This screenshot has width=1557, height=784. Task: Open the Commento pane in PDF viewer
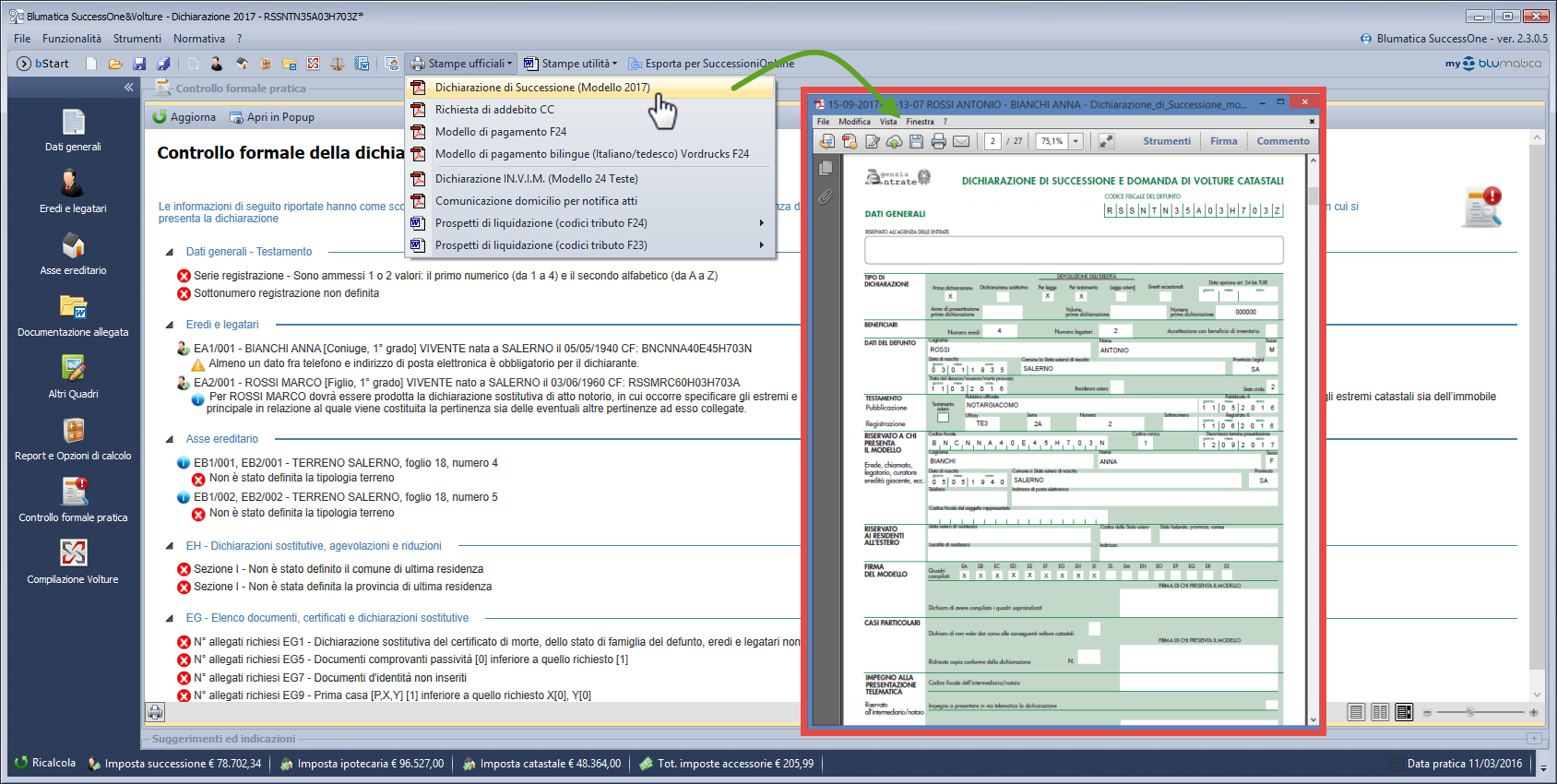pyautogui.click(x=1283, y=141)
